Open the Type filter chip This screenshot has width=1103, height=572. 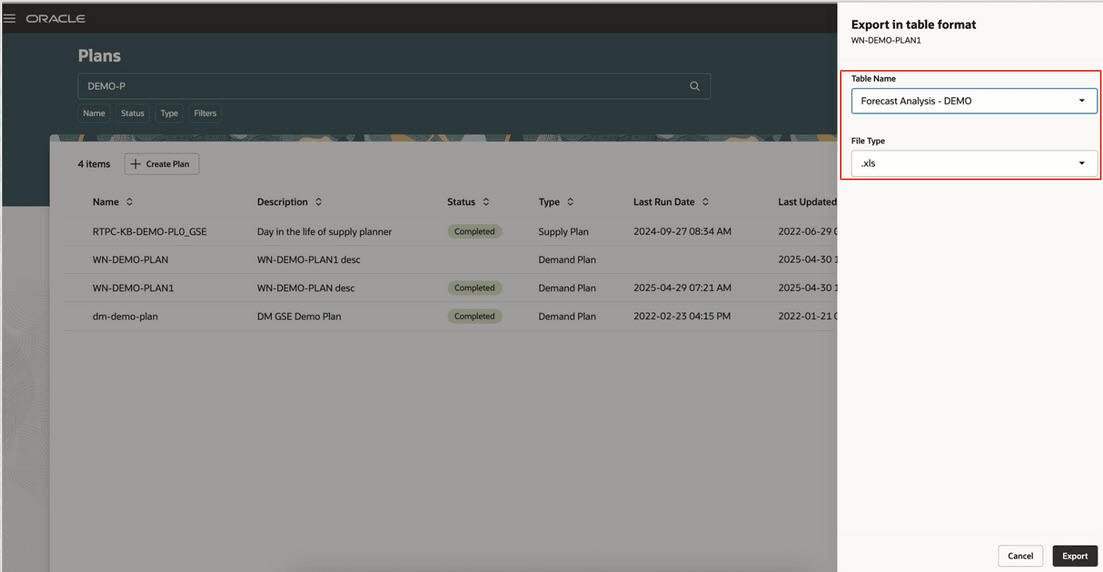click(x=169, y=113)
